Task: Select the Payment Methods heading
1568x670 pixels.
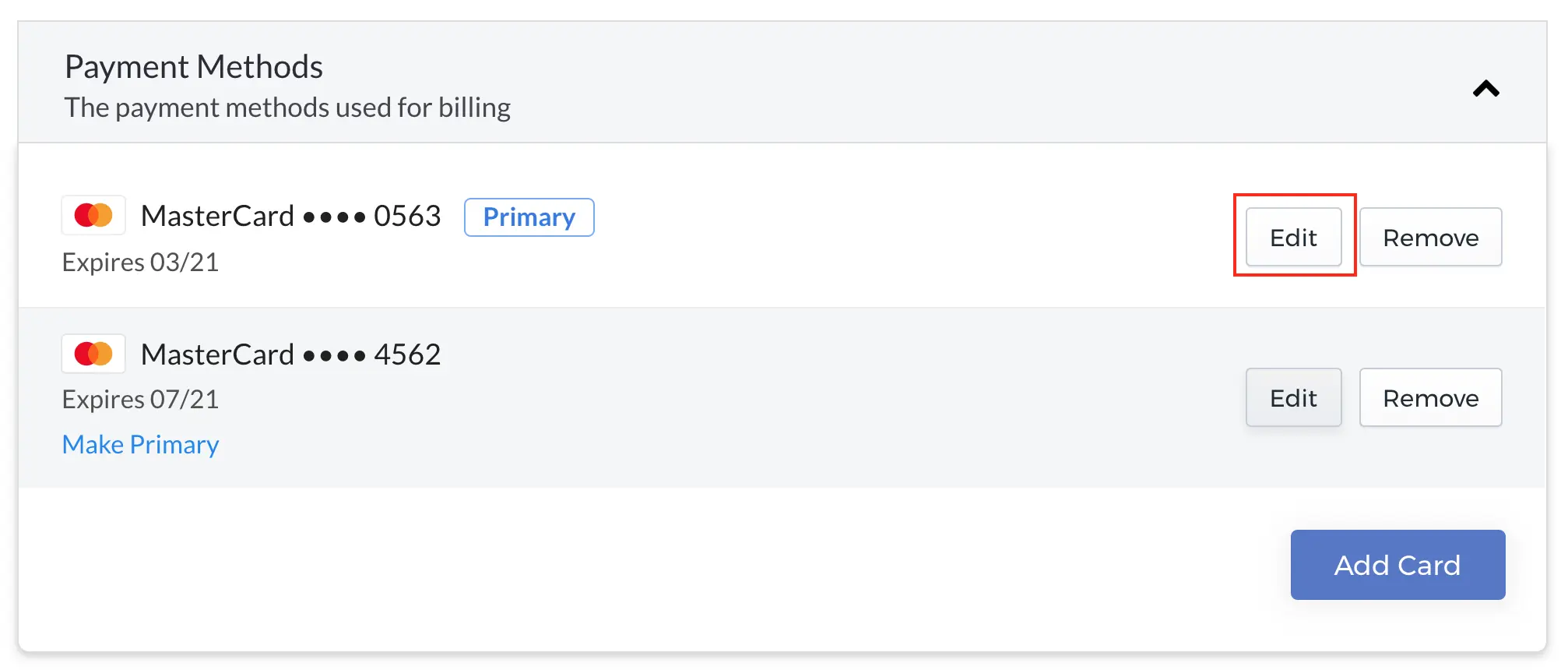Action: (194, 67)
